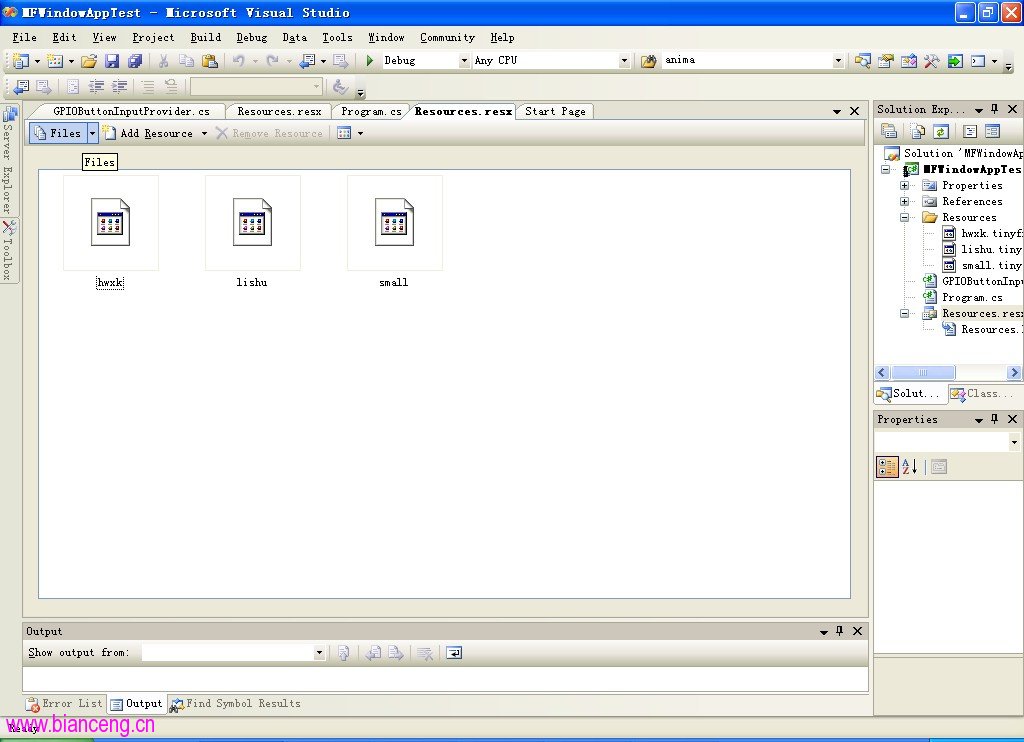Screen dimensions: 1024x742
Task: Toggle Alphabetical sort in Properties panel
Action: click(x=910, y=466)
